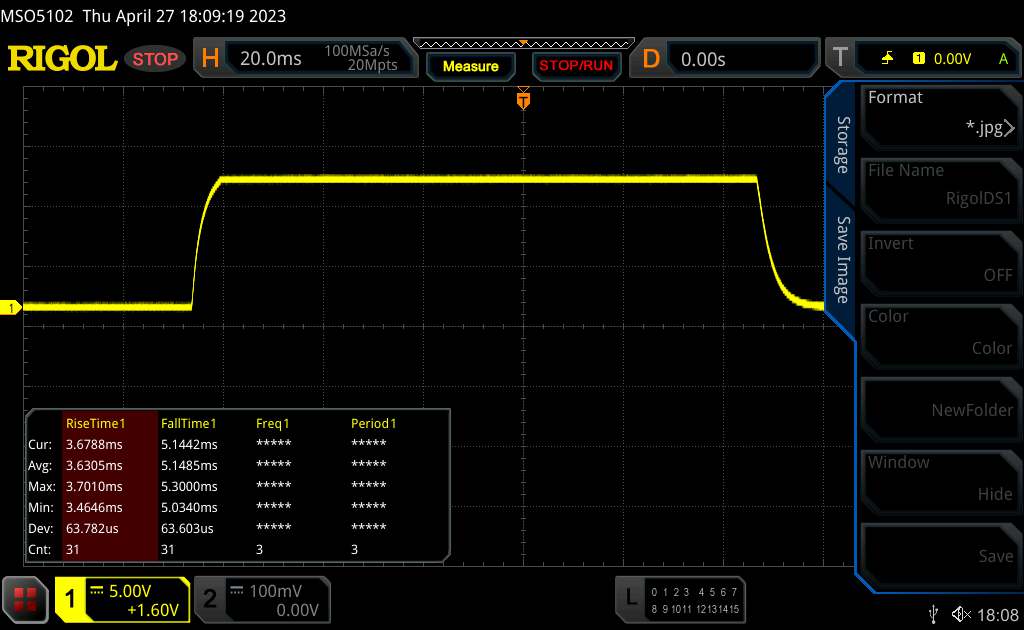Toggle channel 2 100mV settings
This screenshot has width=1024, height=630.
tap(263, 599)
